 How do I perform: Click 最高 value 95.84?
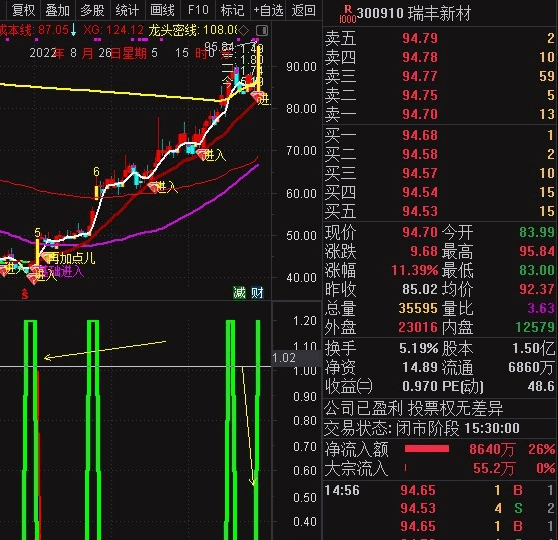click(537, 251)
